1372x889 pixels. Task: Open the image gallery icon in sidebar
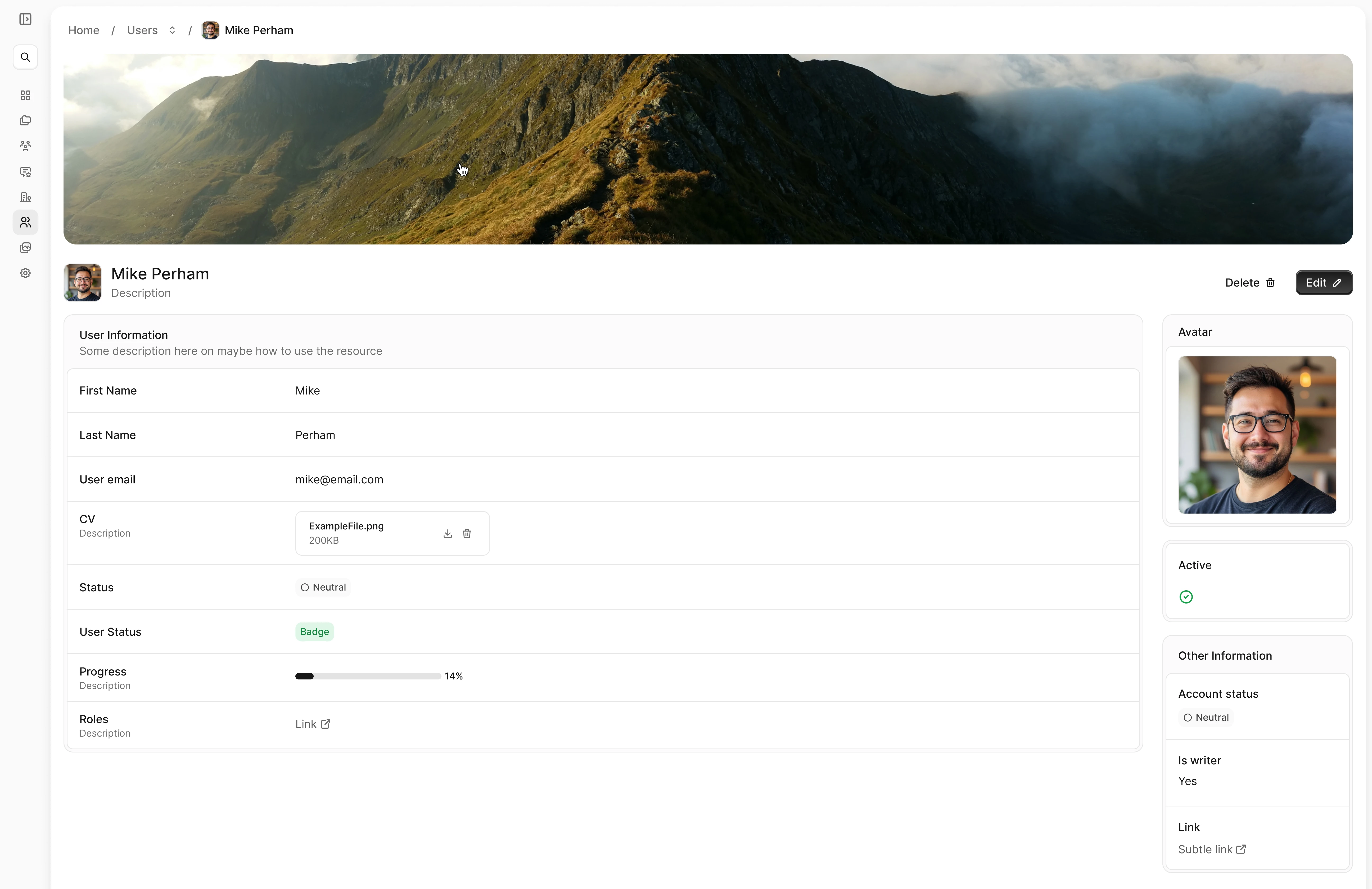coord(25,248)
